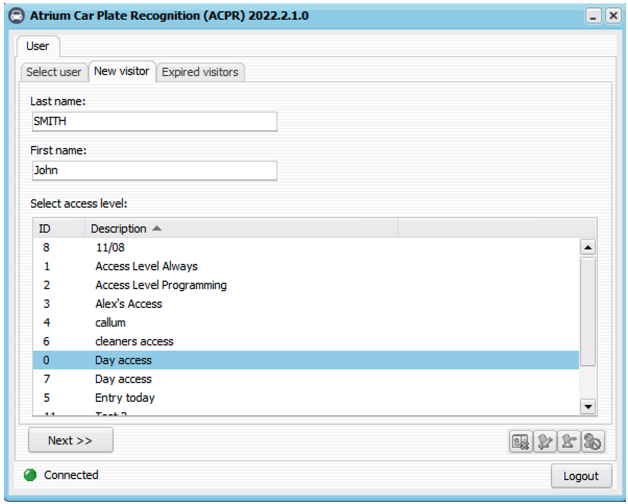Sort access levels by Description header

[241, 228]
